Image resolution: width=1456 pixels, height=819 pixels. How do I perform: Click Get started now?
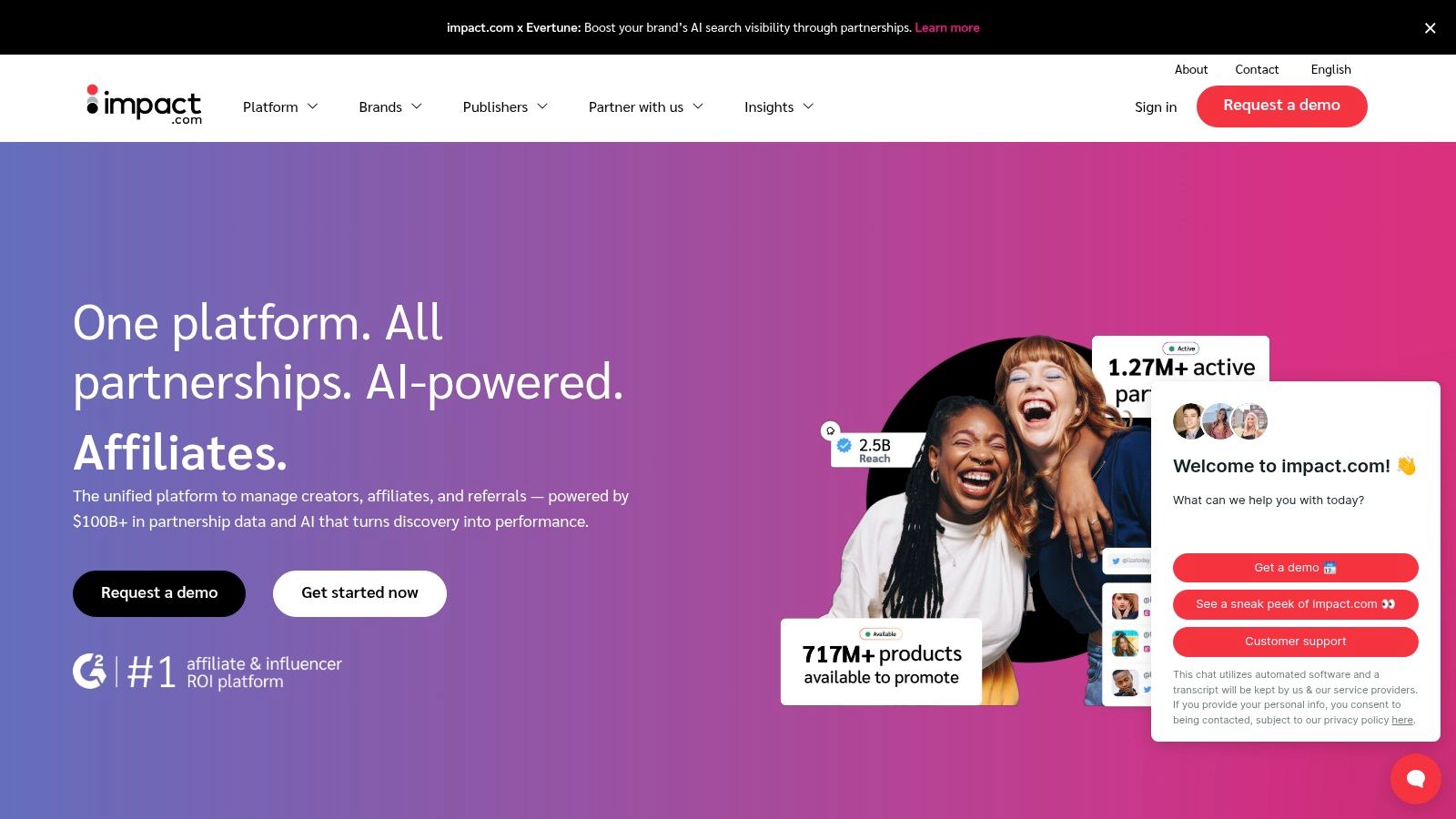click(x=359, y=593)
